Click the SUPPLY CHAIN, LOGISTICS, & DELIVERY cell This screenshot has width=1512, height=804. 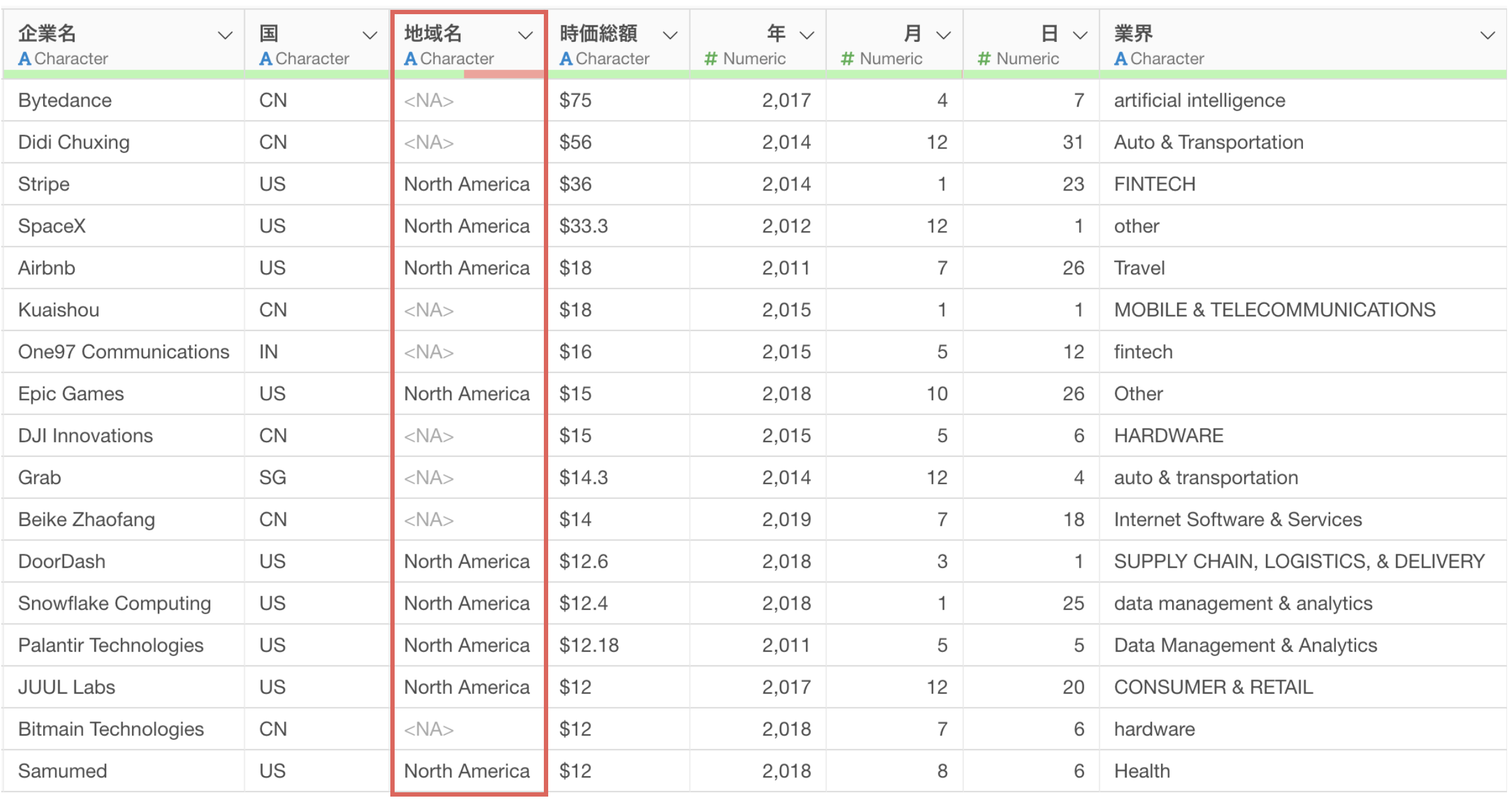[x=1303, y=561]
